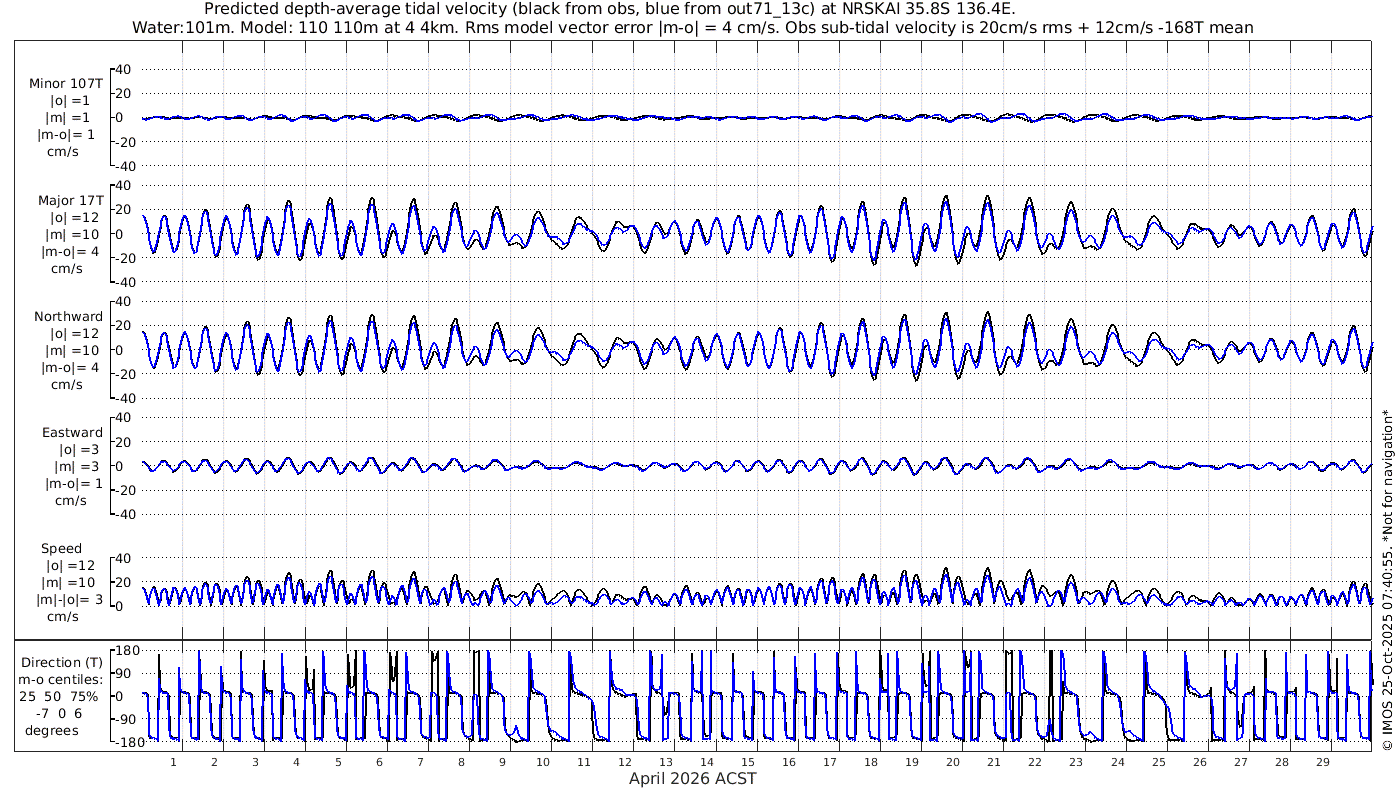Image resolution: width=1400 pixels, height=800 pixels.
Task: Click the '-7 0 6' centile values
Action: click(x=62, y=713)
